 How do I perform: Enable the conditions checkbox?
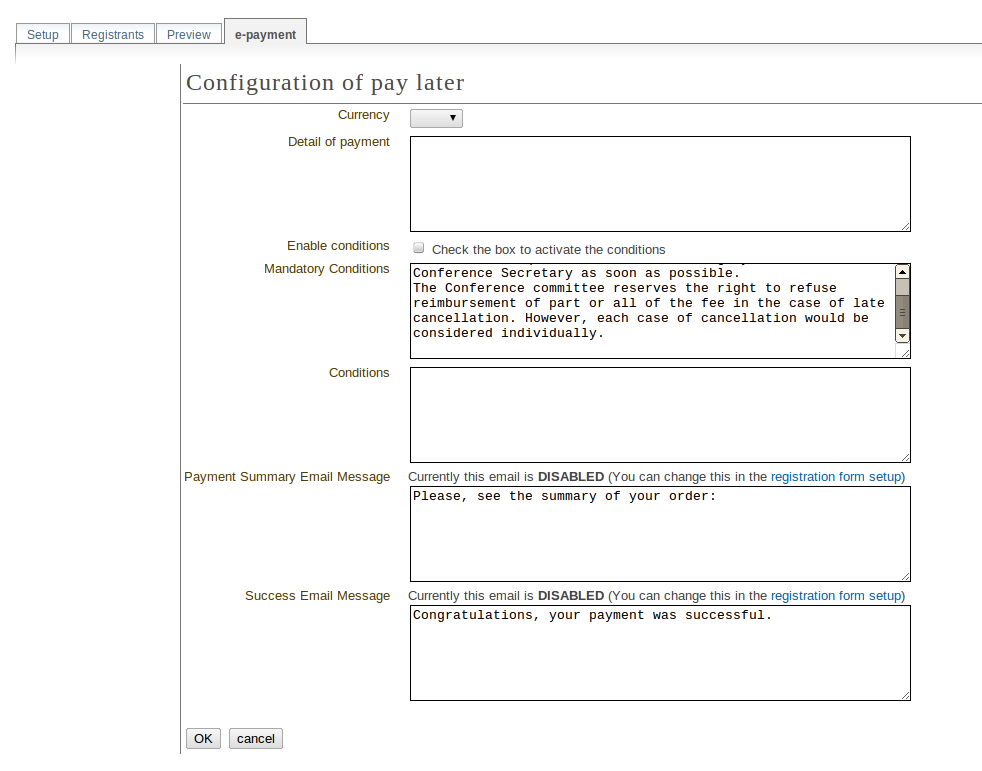tap(418, 248)
